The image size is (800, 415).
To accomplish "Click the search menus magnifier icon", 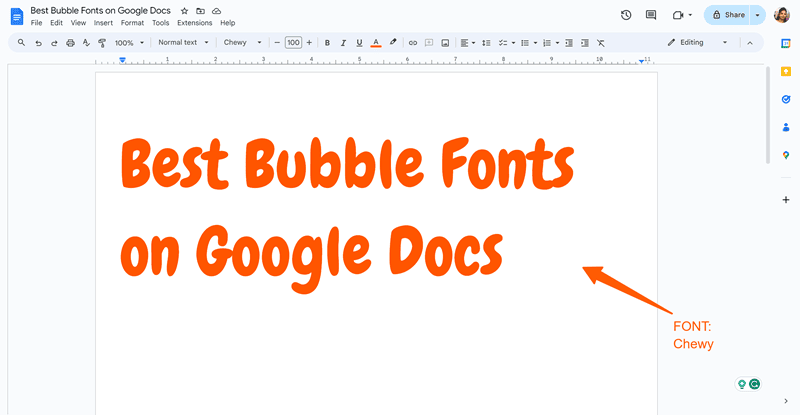I will click(x=21, y=43).
